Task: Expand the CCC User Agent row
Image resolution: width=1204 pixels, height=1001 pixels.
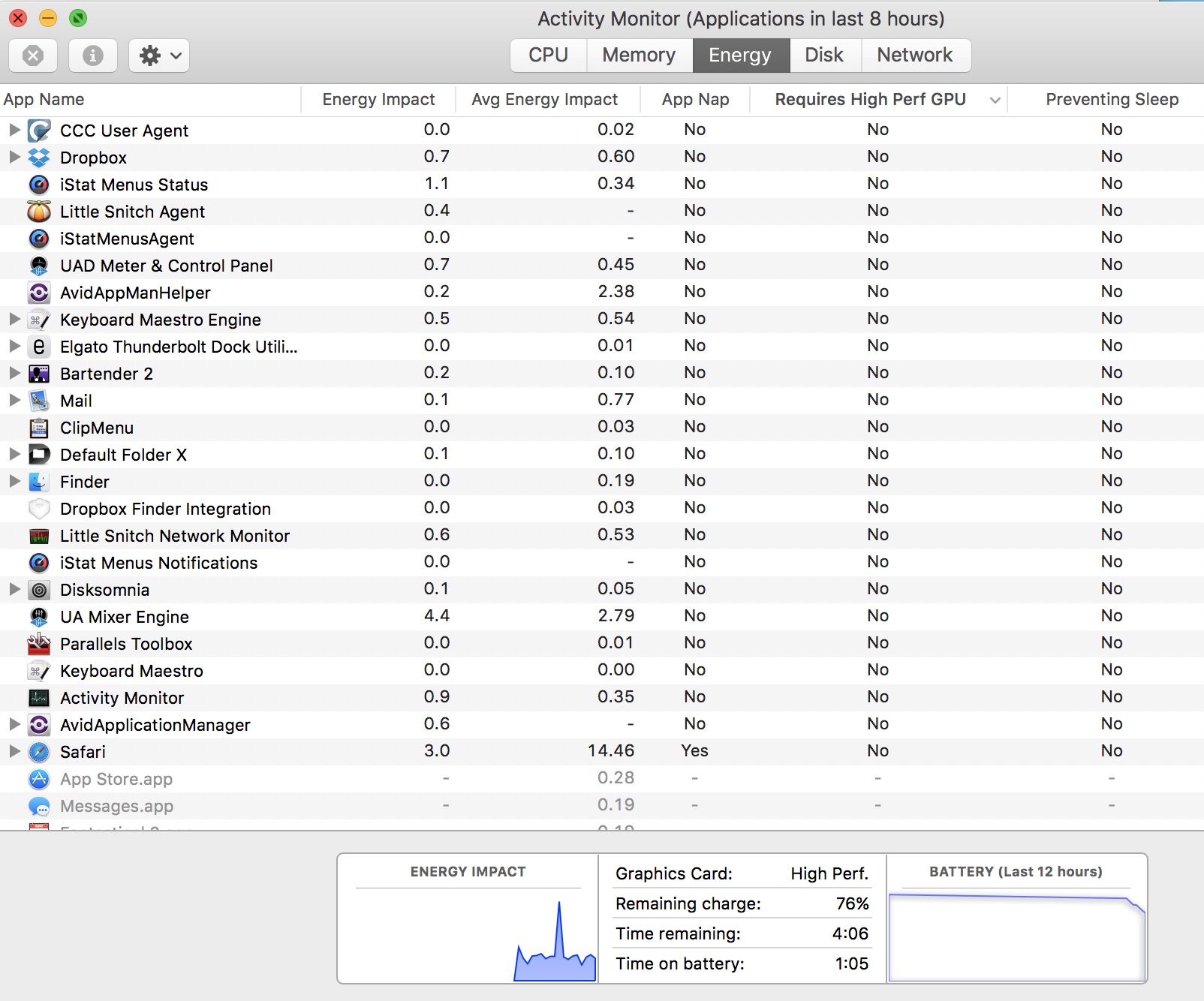Action: point(14,130)
